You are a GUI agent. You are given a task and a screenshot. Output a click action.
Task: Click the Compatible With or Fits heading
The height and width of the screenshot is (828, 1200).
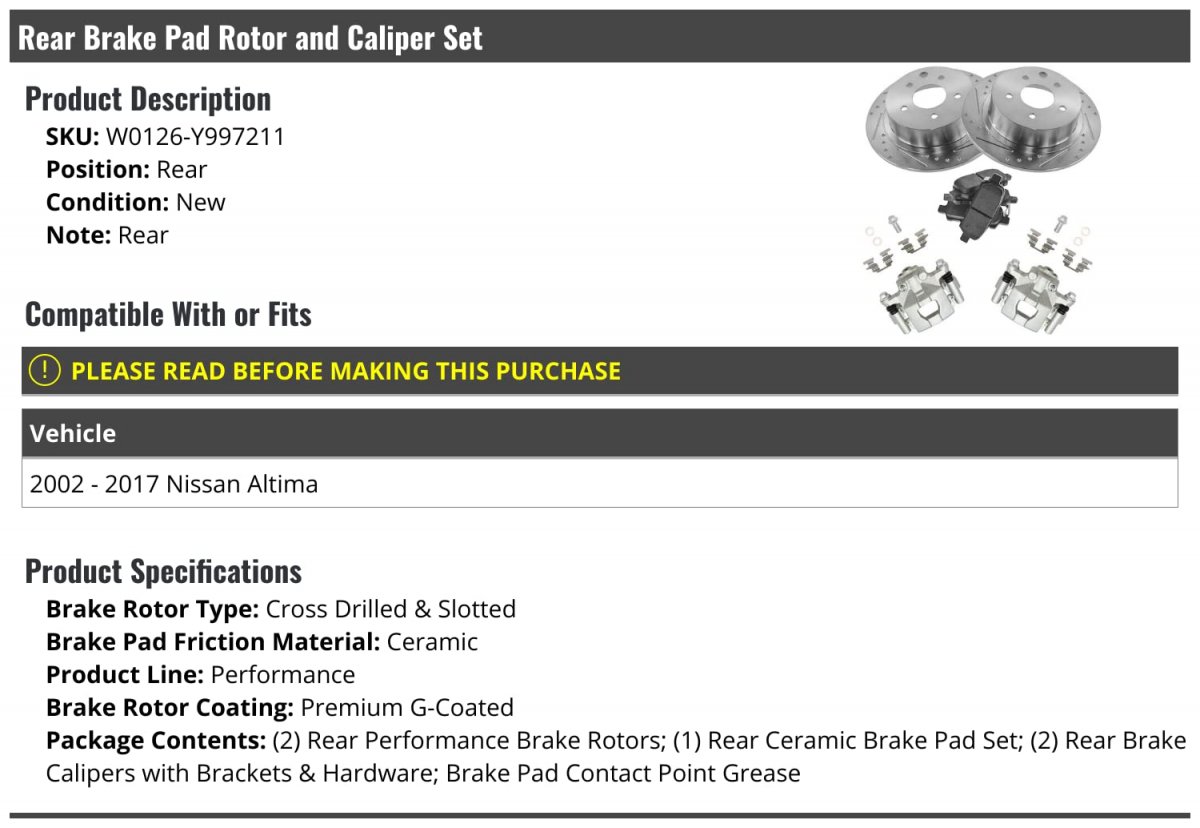pos(168,315)
